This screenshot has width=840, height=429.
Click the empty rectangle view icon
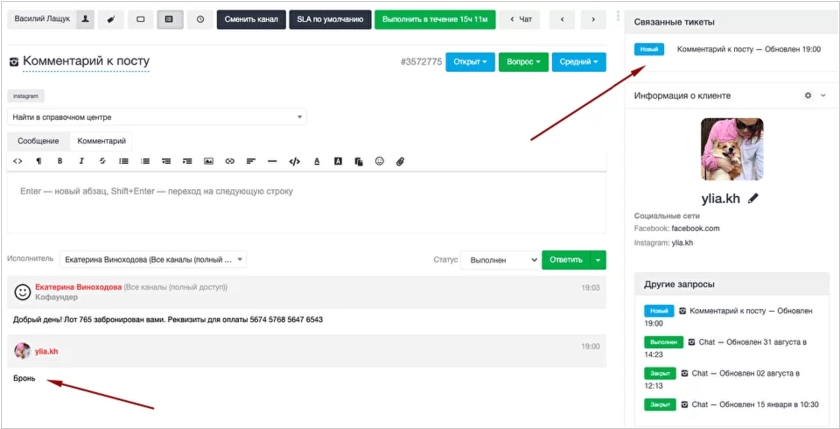click(141, 19)
